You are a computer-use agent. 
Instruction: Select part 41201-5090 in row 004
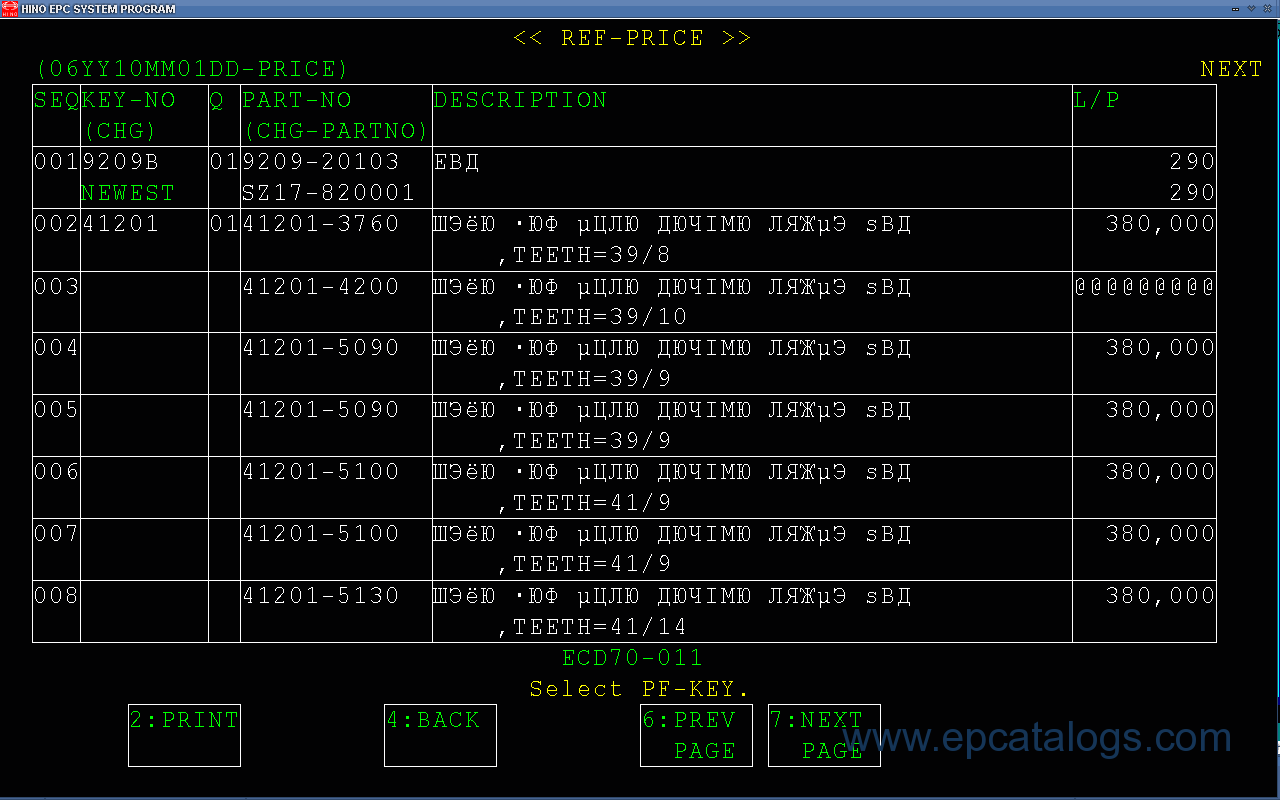pyautogui.click(x=321, y=348)
